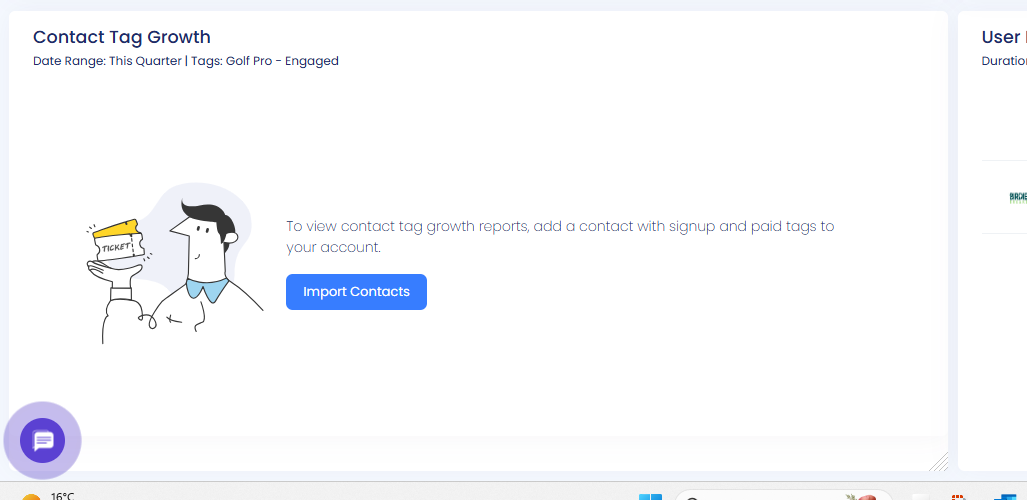Select the Contact Tag Growth heading
The height and width of the screenshot is (500, 1027).
click(x=122, y=37)
